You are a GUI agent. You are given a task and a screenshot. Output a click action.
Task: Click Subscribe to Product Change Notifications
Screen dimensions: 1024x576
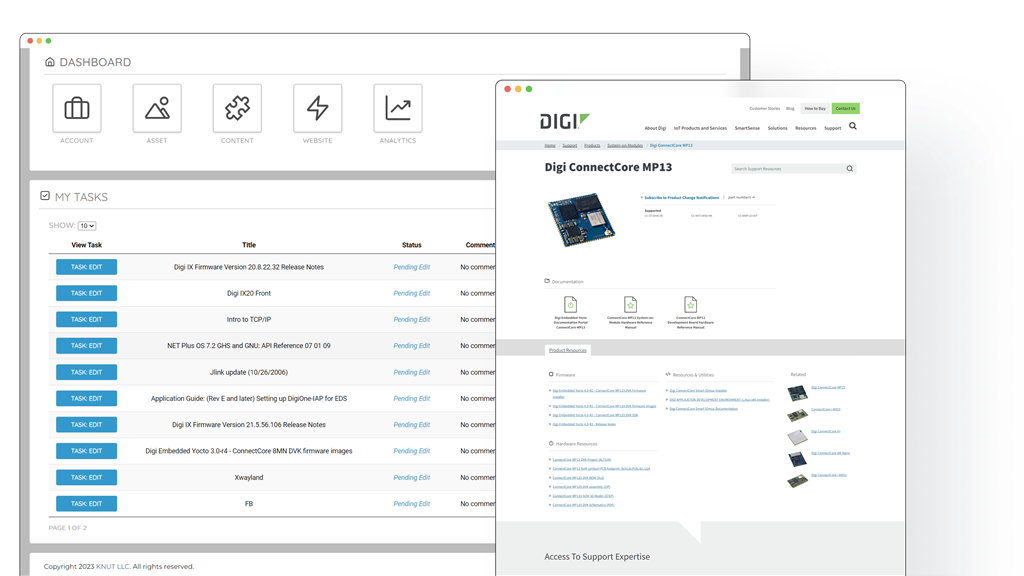coord(681,197)
